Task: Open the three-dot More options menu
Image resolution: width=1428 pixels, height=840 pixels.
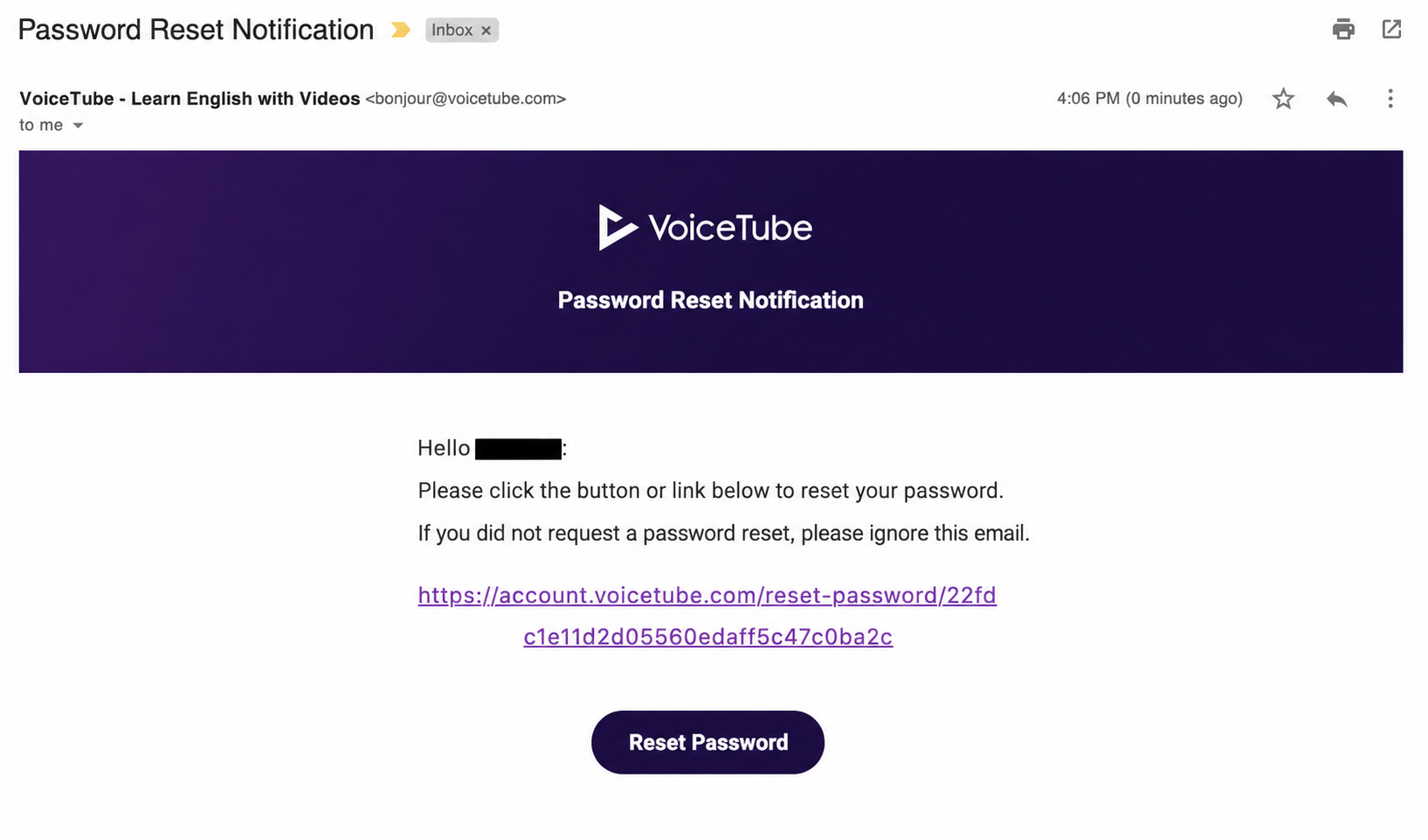Action: (1390, 99)
